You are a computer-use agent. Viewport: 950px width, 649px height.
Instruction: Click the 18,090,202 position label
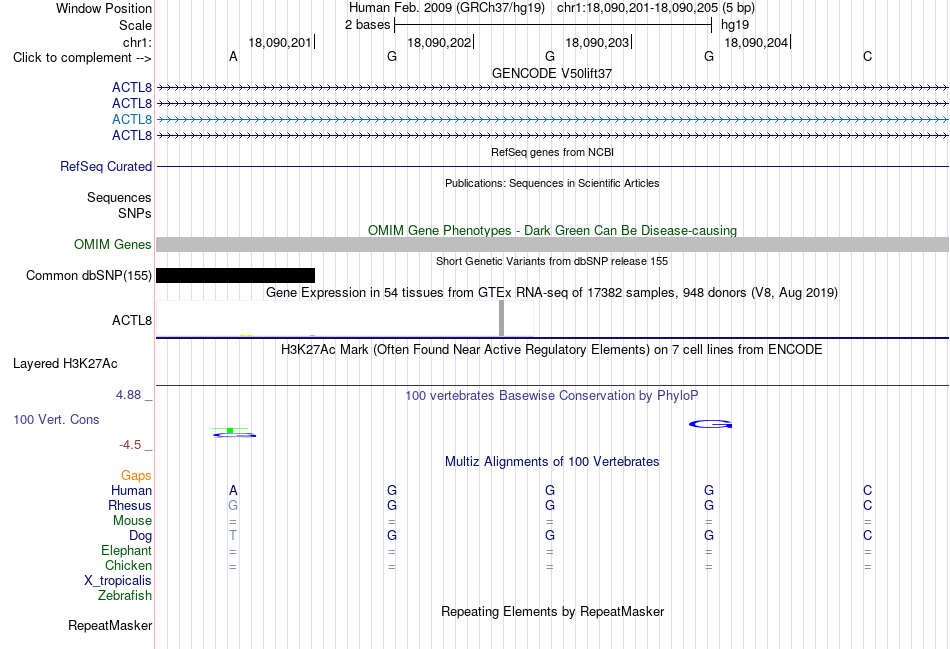click(439, 42)
